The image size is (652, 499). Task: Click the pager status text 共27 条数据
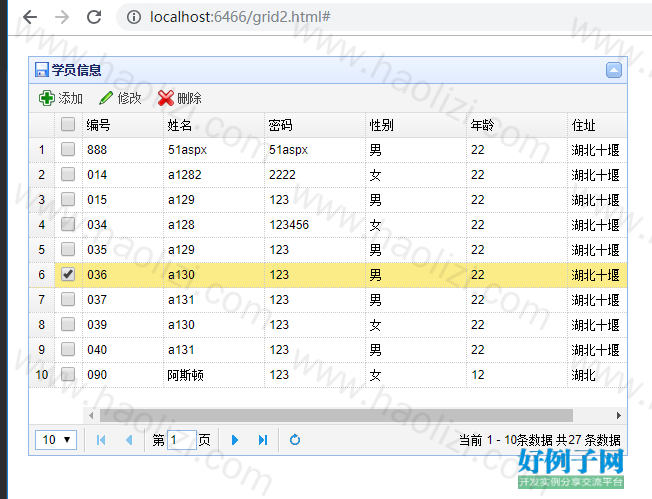coord(588,440)
